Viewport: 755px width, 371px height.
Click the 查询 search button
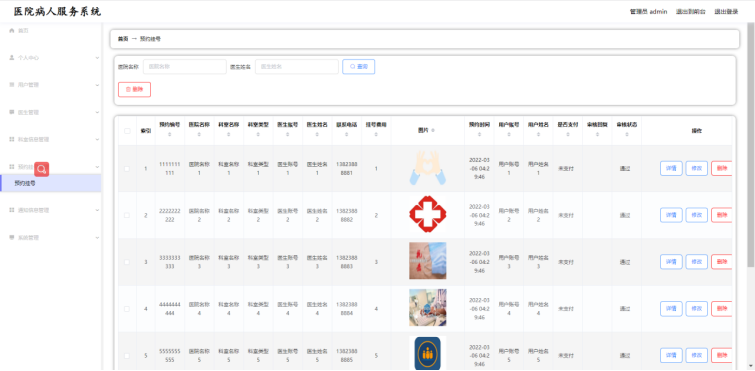tap(359, 67)
